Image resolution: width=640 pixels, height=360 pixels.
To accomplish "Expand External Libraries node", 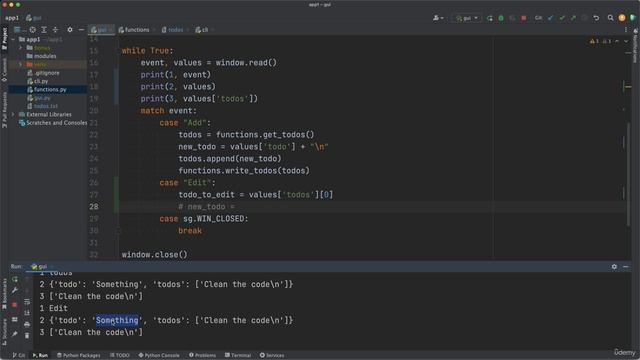I will tap(13, 115).
